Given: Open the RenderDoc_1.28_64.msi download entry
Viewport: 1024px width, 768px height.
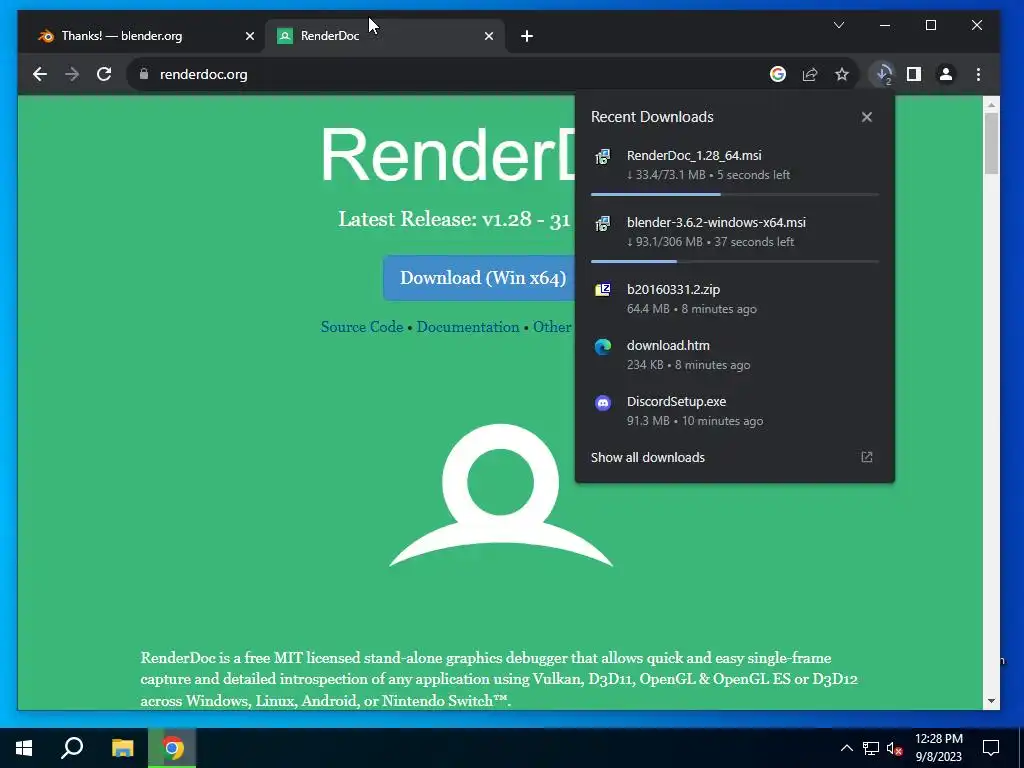Looking at the screenshot, I should tap(735, 165).
